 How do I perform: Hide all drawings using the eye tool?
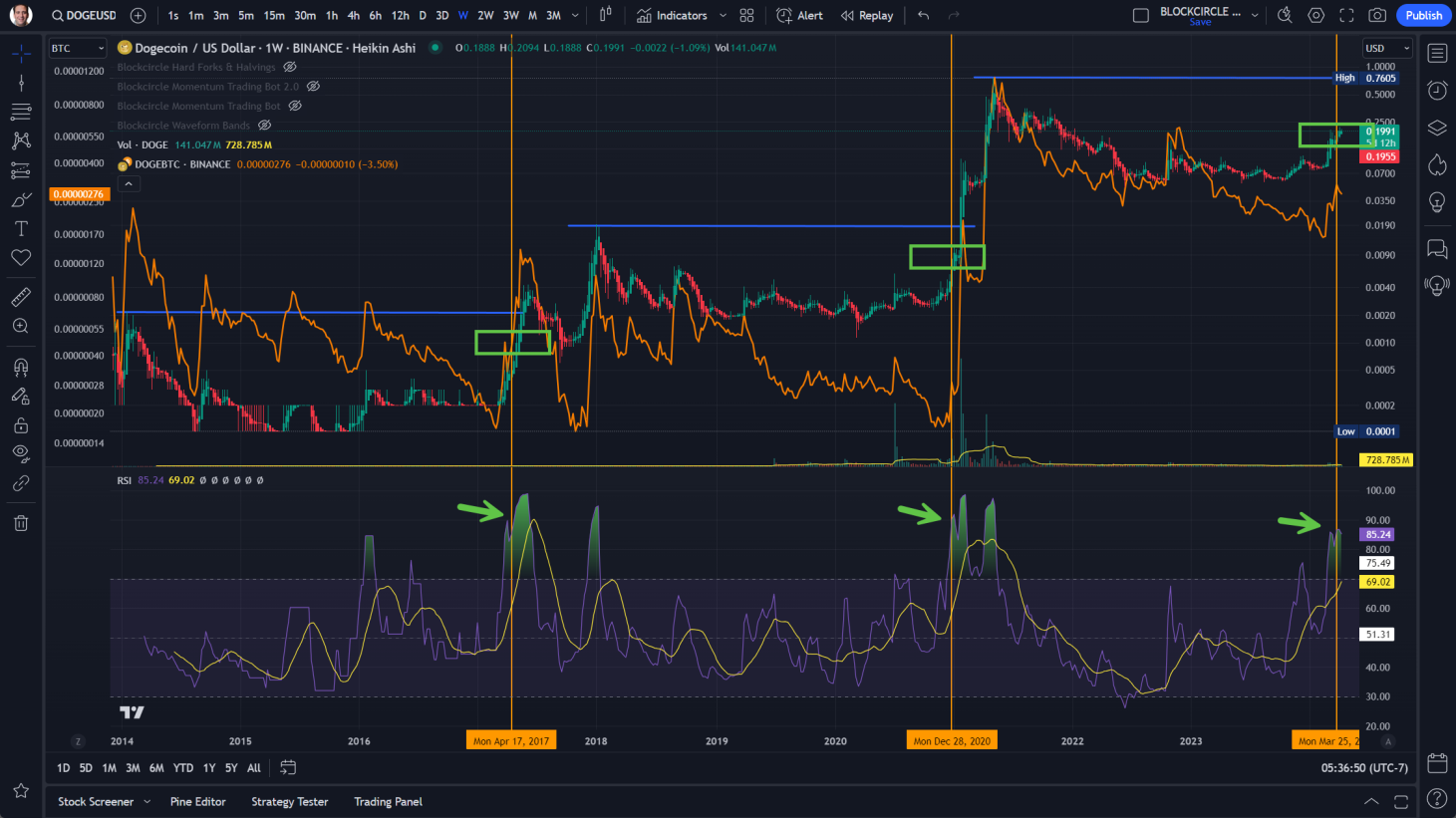[20, 452]
